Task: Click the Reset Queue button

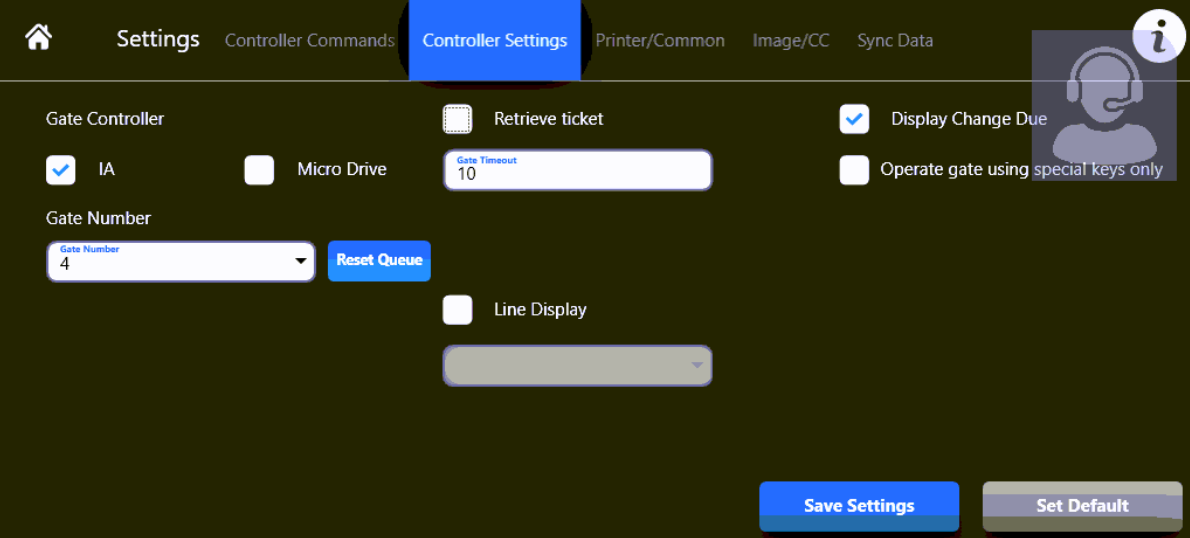Action: [x=379, y=260]
